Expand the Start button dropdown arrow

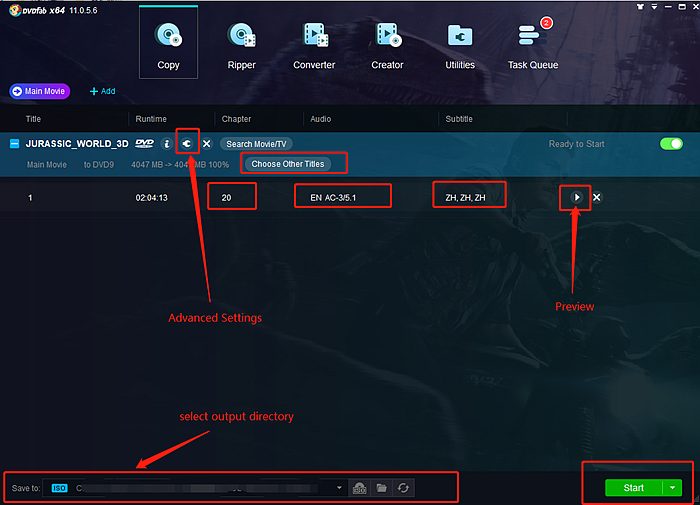pos(672,488)
